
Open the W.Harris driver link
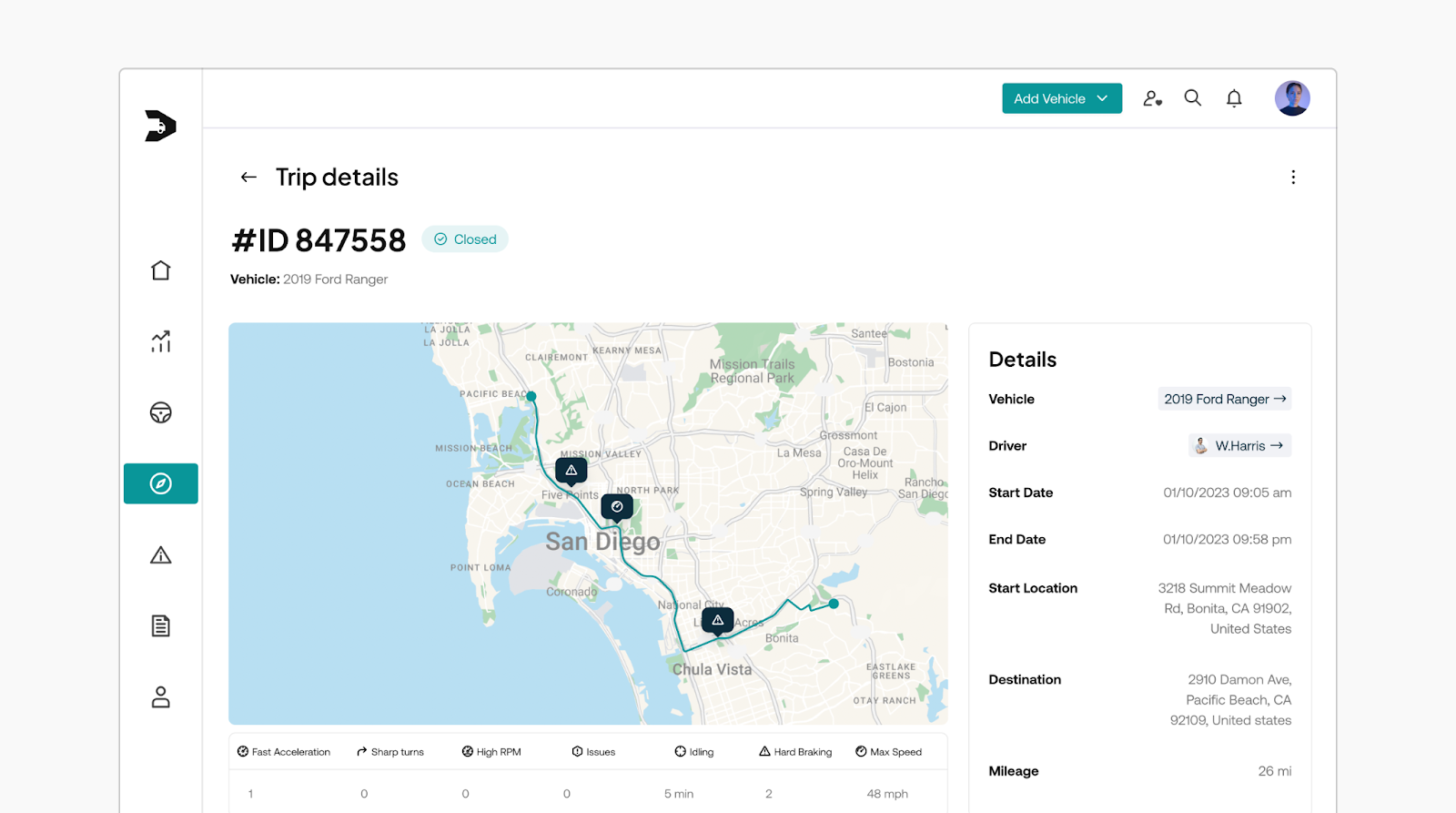tap(1240, 445)
